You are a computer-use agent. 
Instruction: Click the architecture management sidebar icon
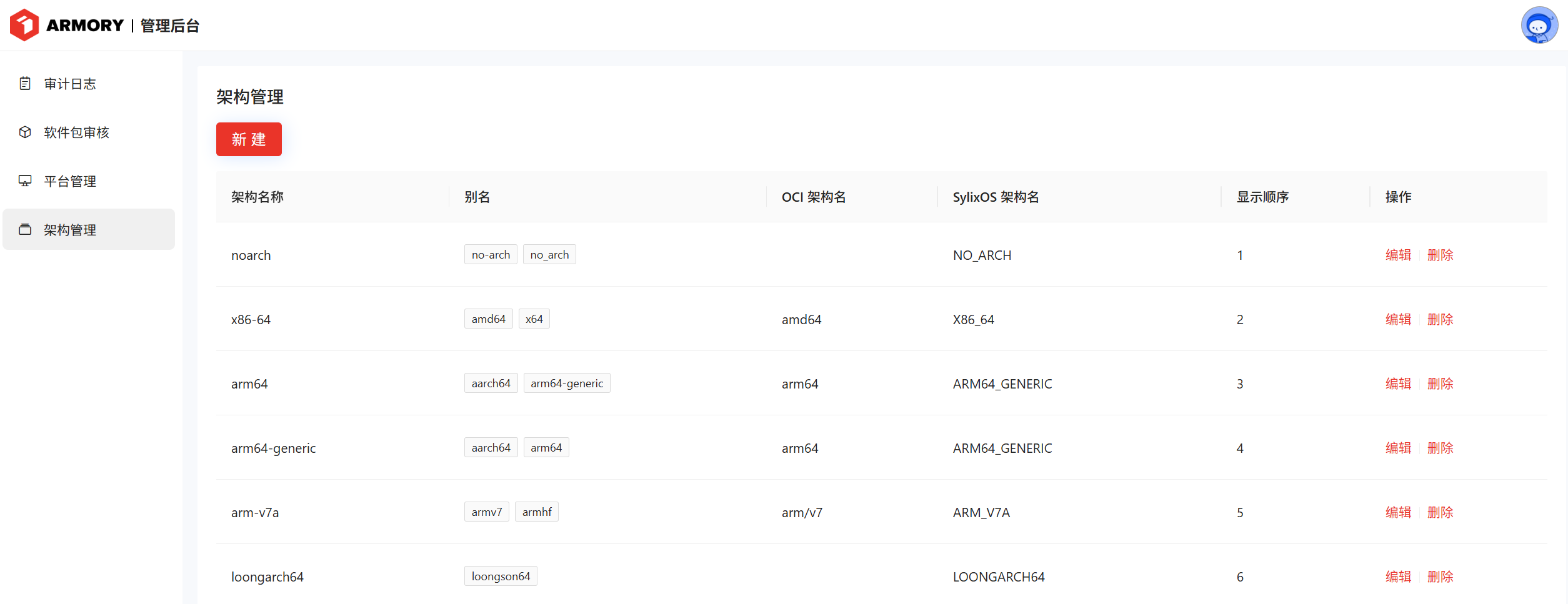[x=25, y=230]
